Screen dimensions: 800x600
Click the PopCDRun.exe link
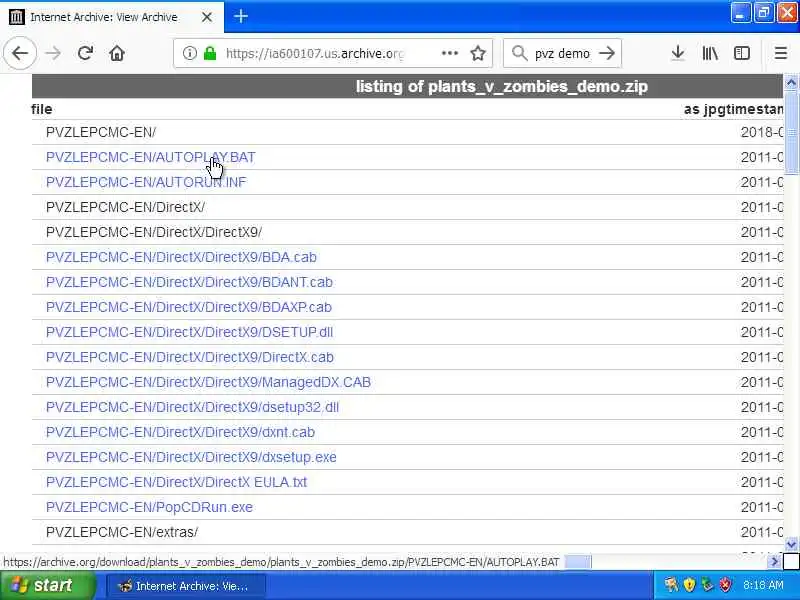pos(149,507)
